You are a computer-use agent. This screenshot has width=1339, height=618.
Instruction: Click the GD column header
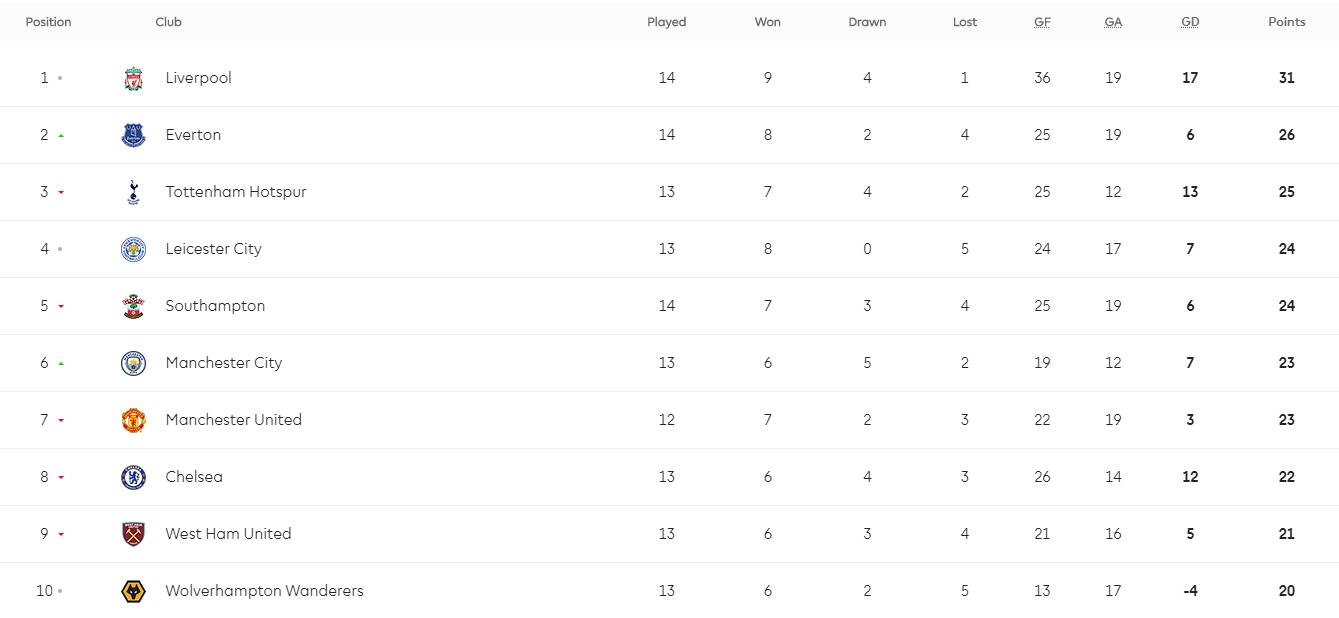point(1190,22)
